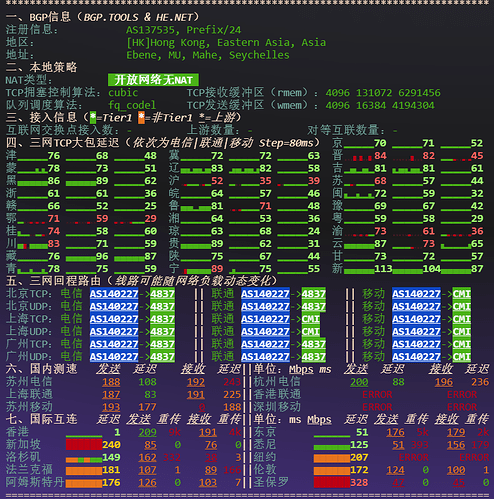Click 洛杉矶 latency value 149

[111, 457]
